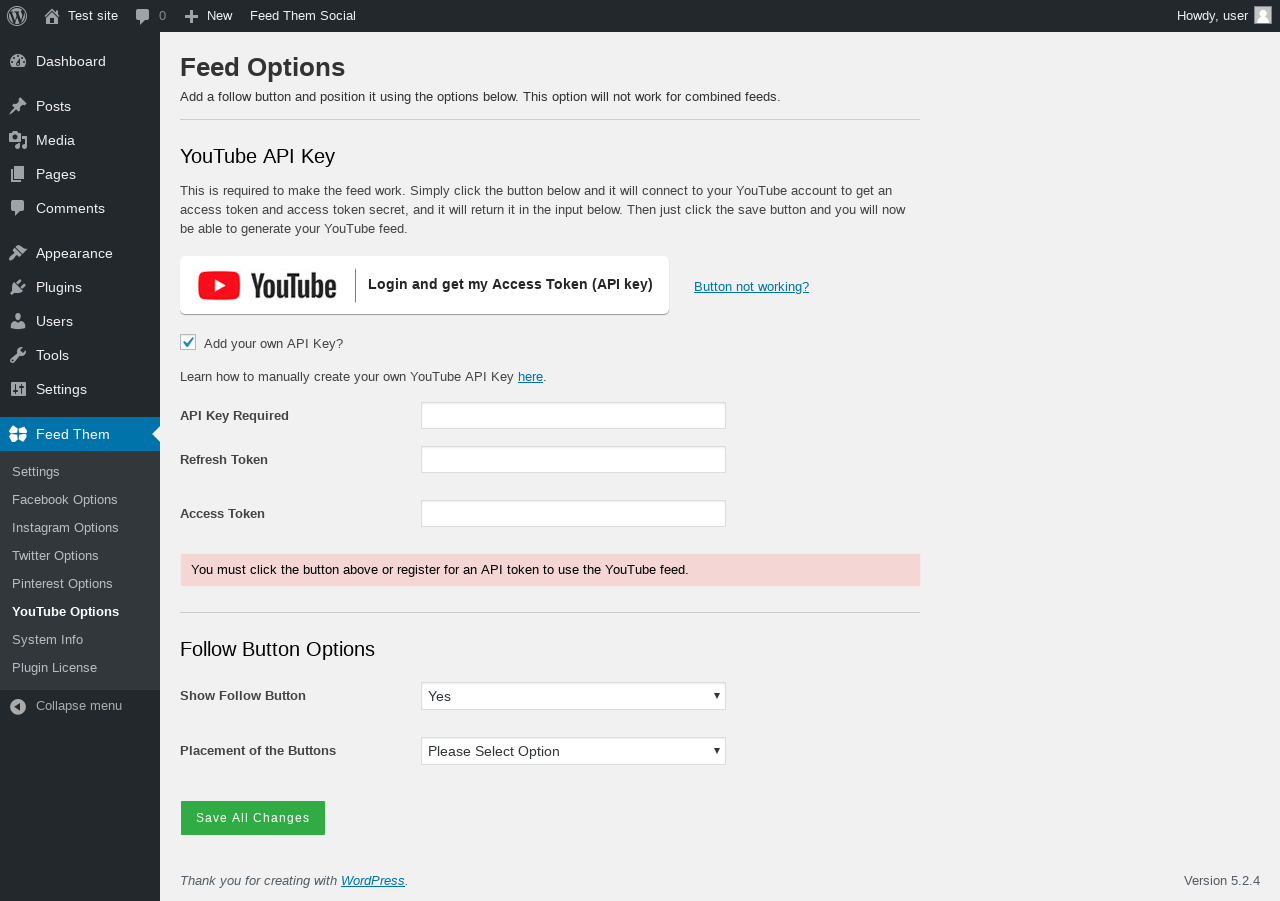Open the Dashboard icon in sidebar

(18, 61)
